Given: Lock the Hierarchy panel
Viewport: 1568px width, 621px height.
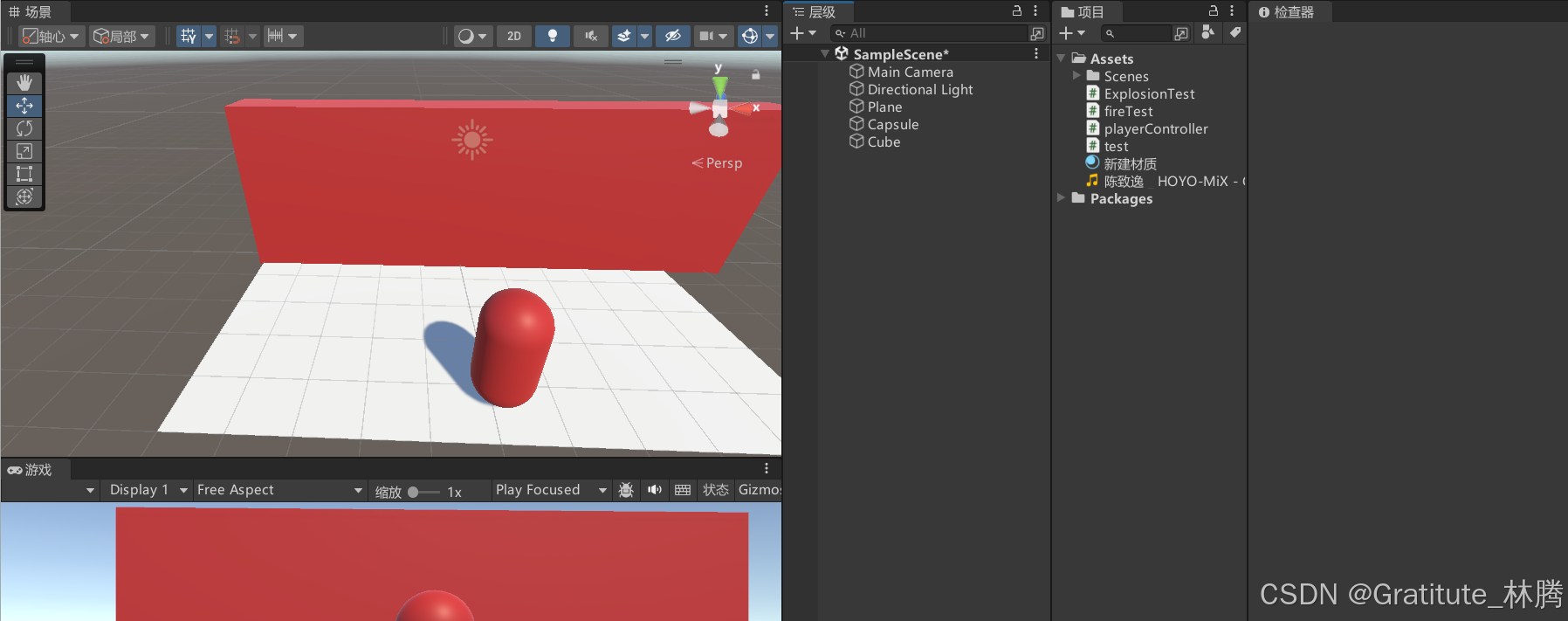Looking at the screenshot, I should click(x=1017, y=10).
